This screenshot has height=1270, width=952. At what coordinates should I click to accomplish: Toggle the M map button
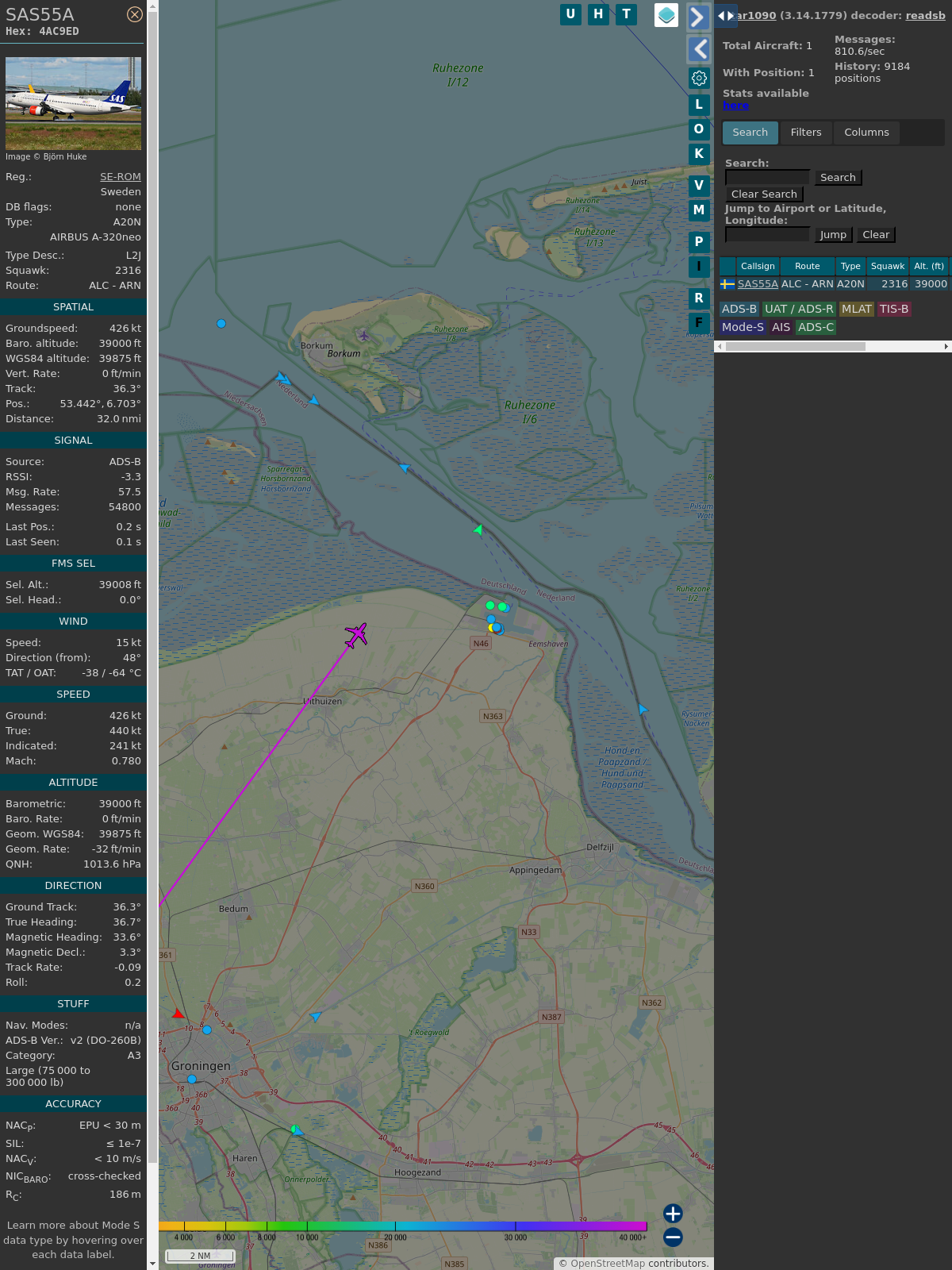pyautogui.click(x=699, y=210)
